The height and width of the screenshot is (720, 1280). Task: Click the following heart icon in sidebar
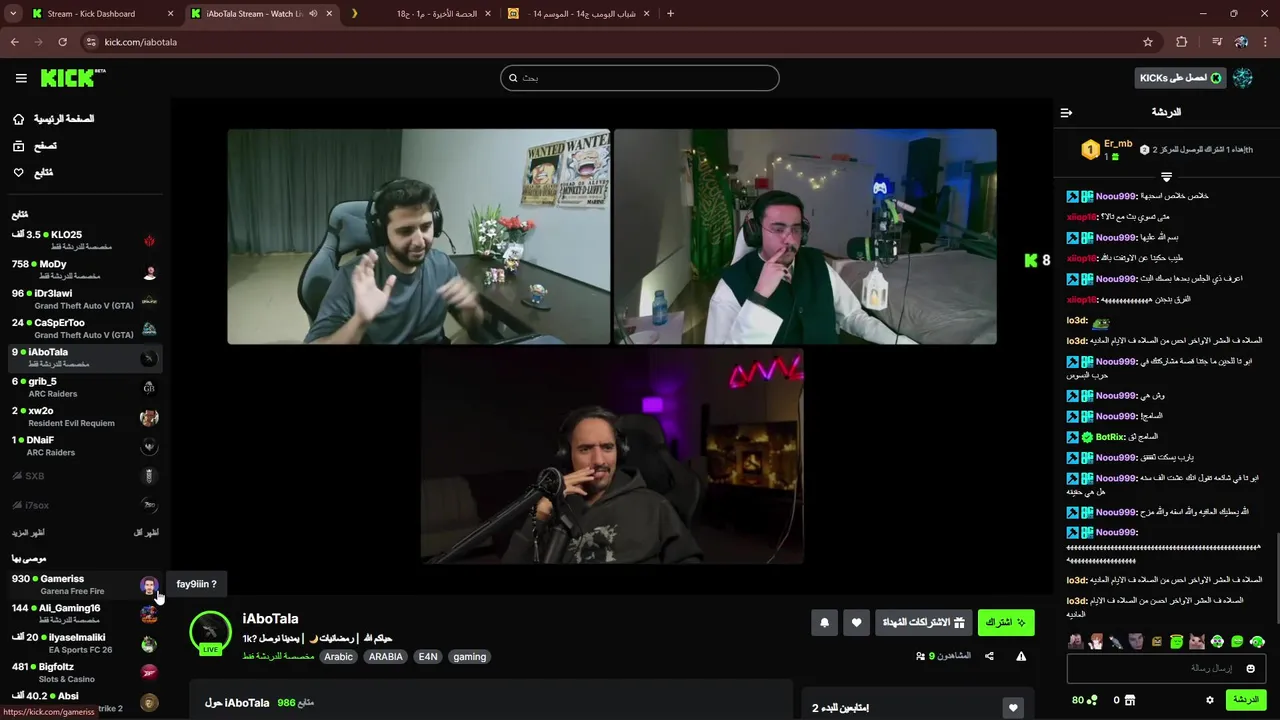point(18,173)
